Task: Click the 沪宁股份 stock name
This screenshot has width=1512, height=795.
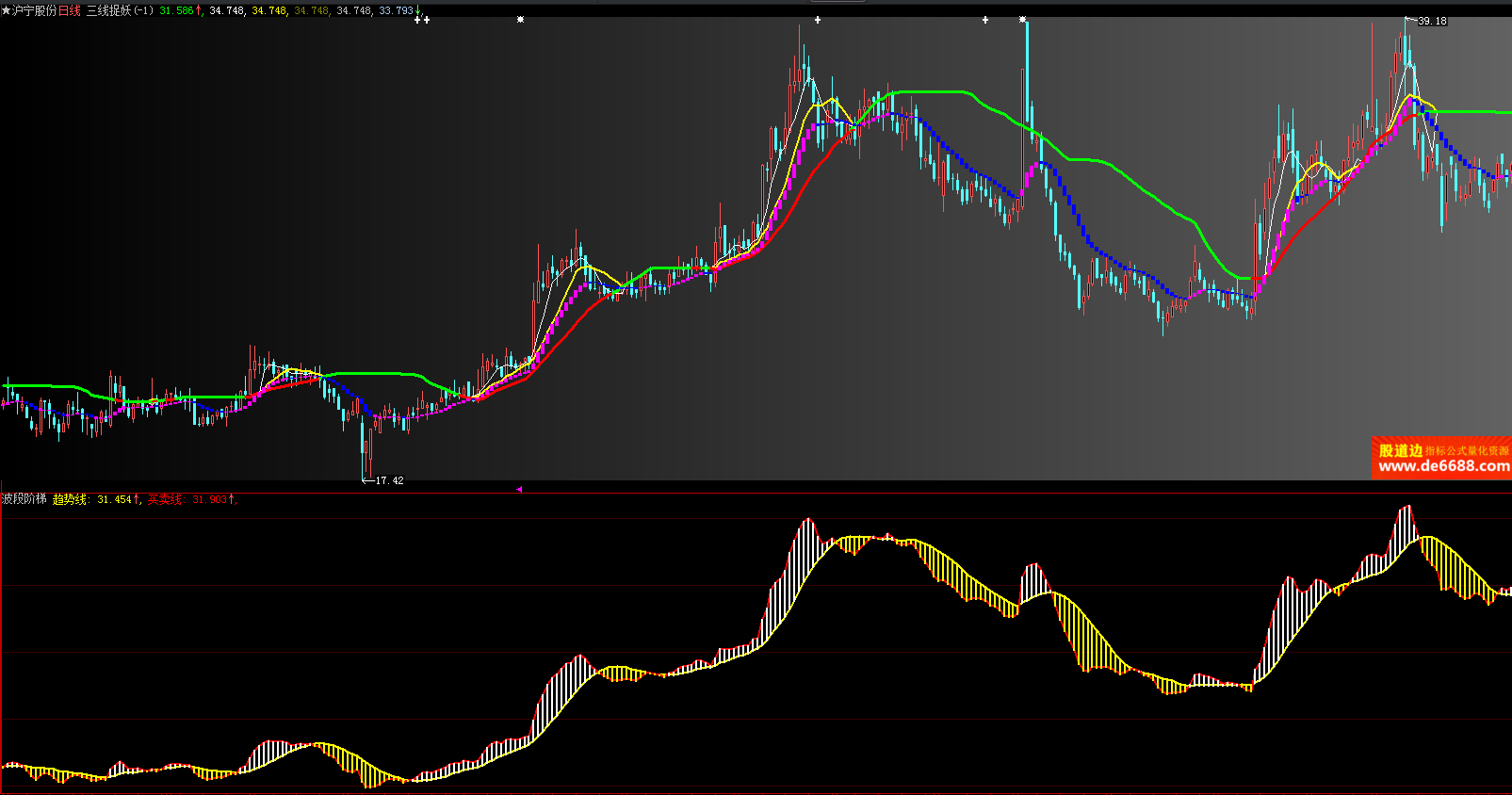Action: [x=35, y=10]
